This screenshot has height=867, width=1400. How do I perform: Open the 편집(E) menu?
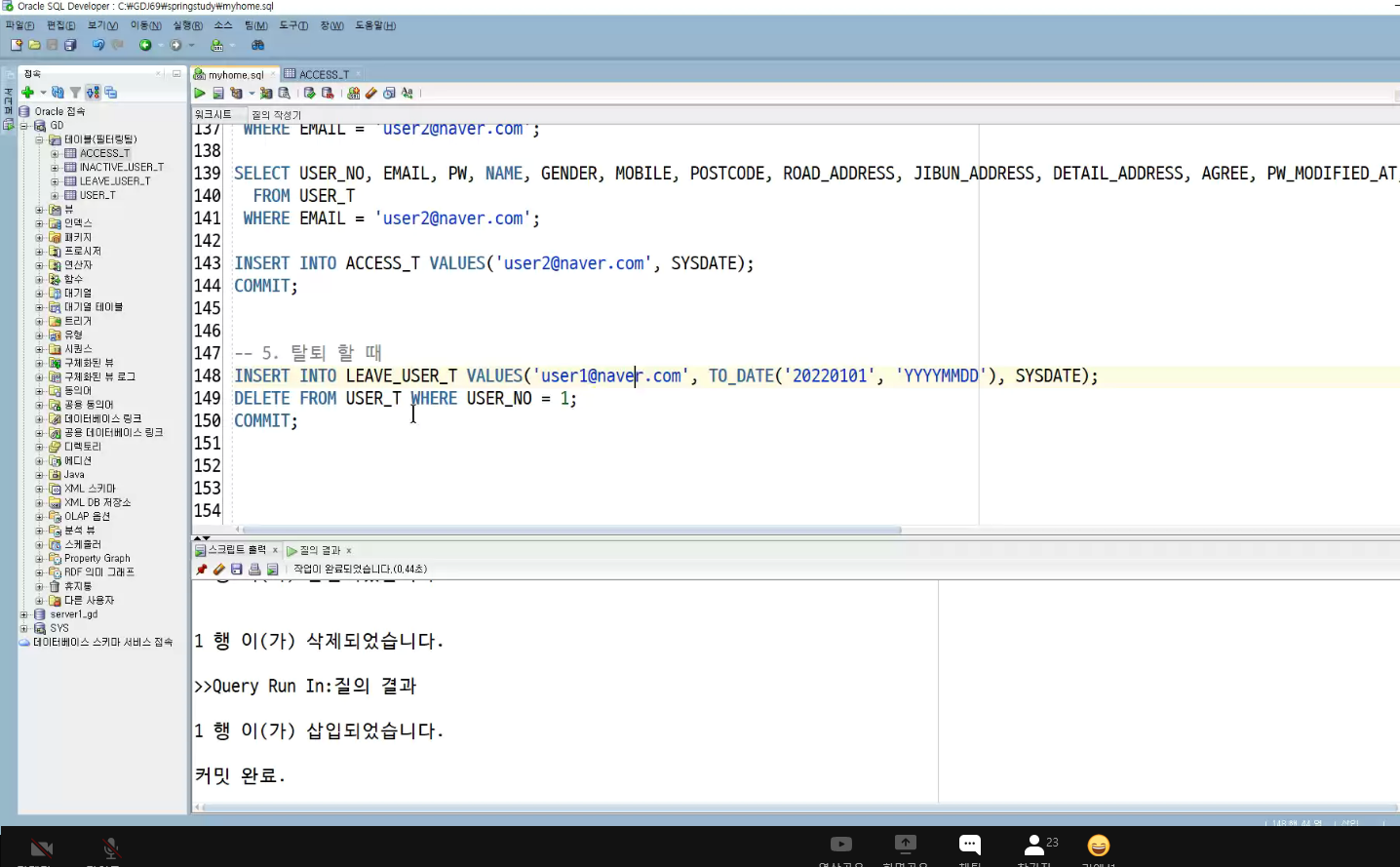point(60,25)
